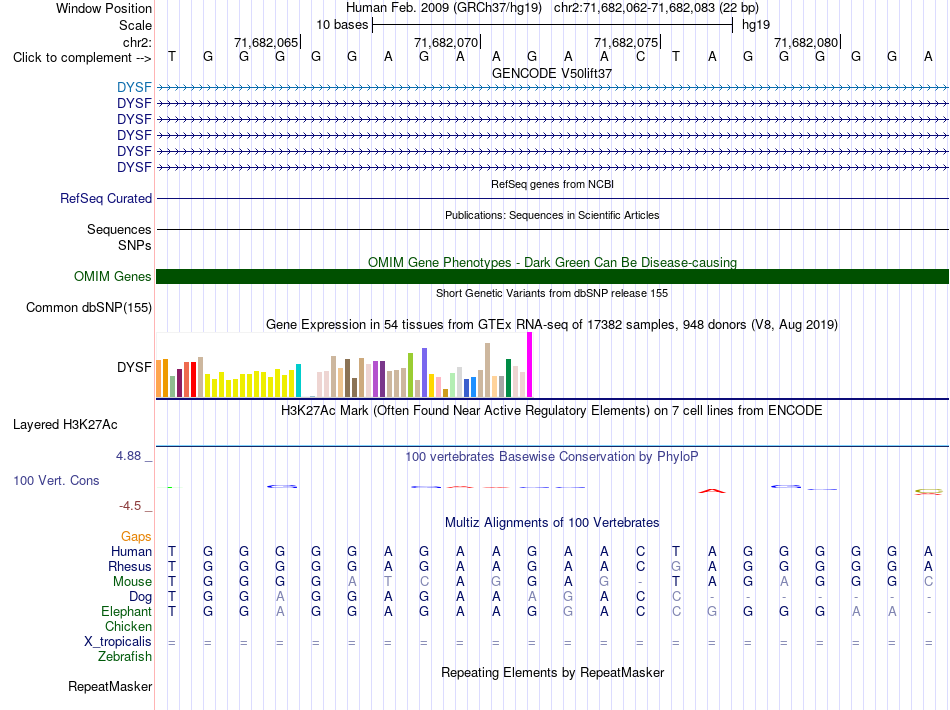Screen dimensions: 950x710
Task: Click the magenta GTEx expression bar
Action: 530,365
